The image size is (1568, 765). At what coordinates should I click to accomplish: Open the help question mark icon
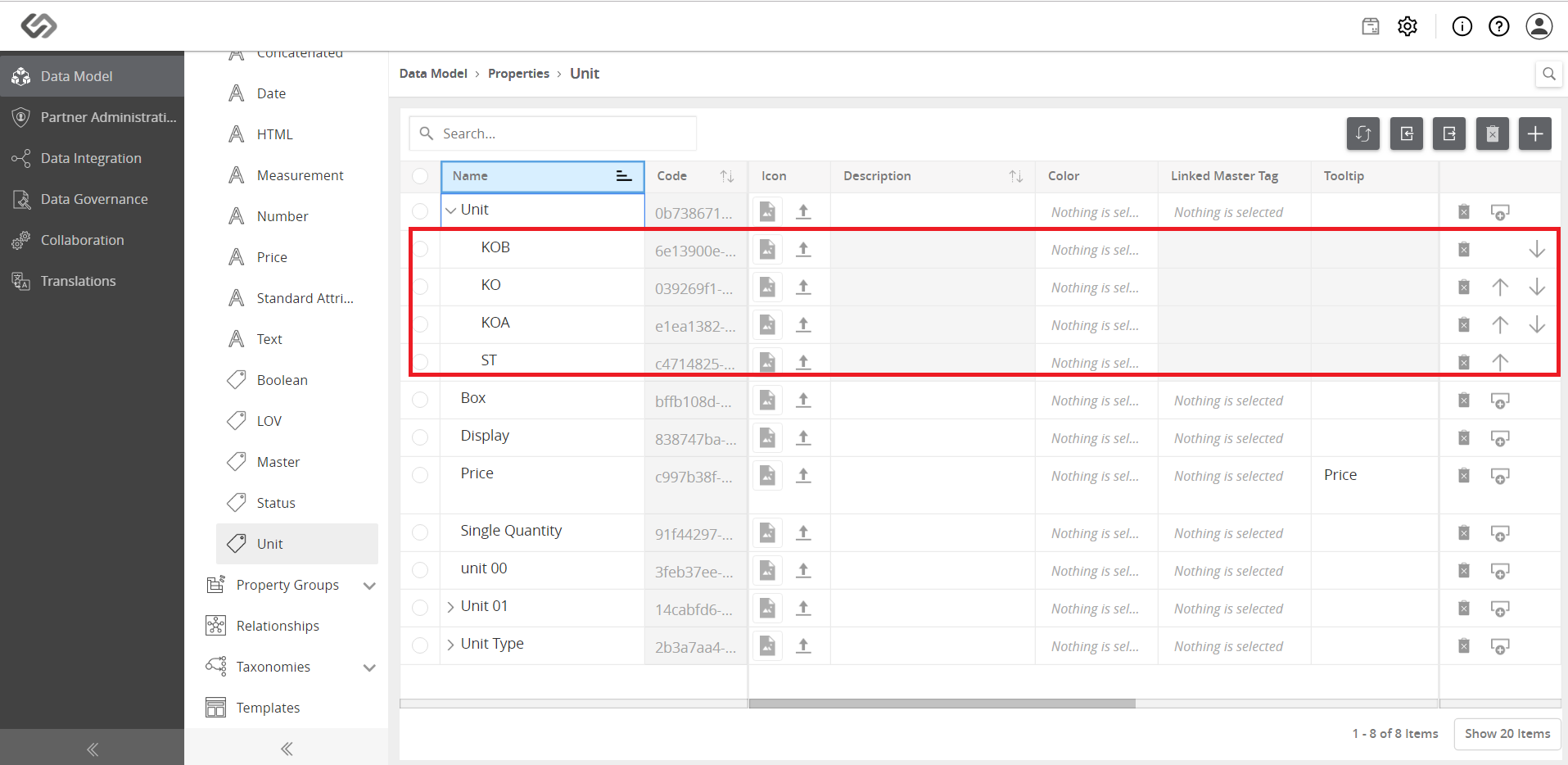[x=1498, y=26]
